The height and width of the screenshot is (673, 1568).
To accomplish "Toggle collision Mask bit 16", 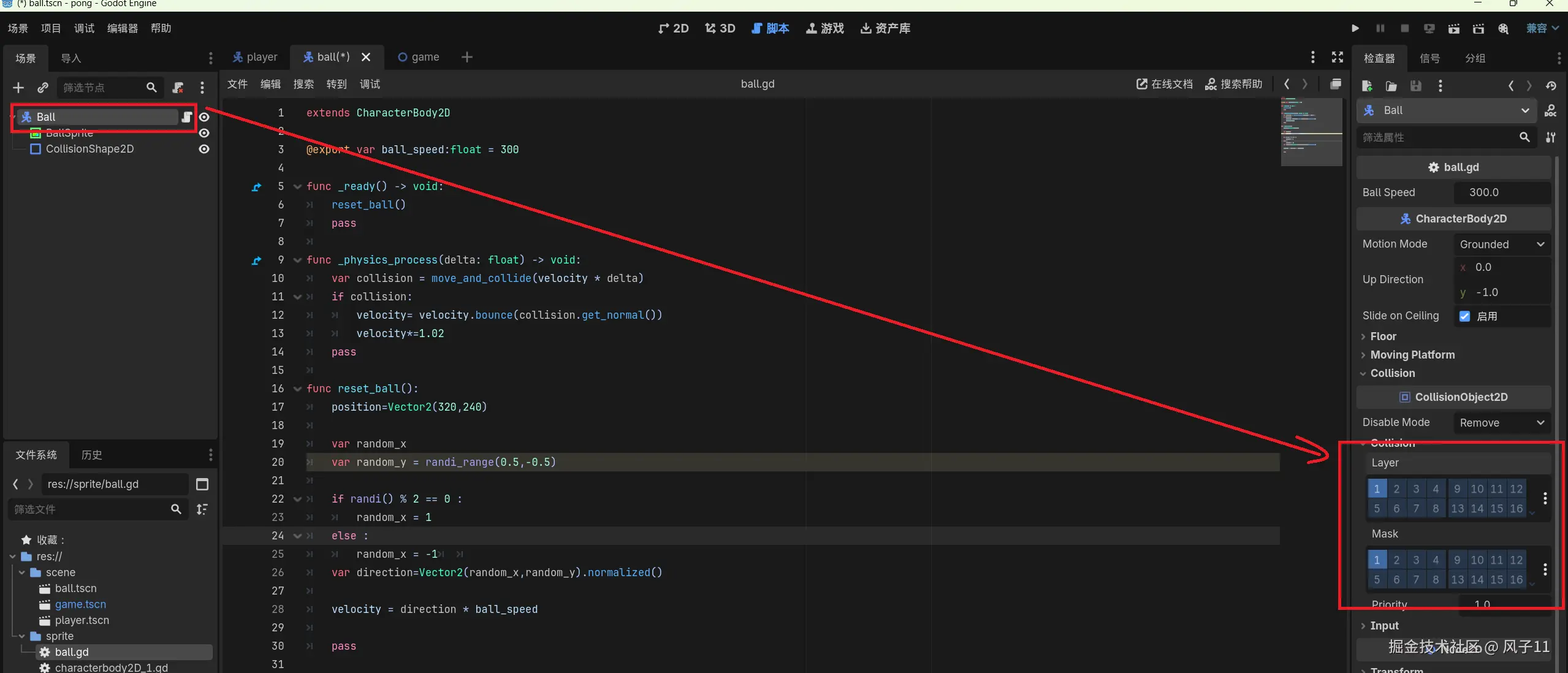I will (1517, 579).
